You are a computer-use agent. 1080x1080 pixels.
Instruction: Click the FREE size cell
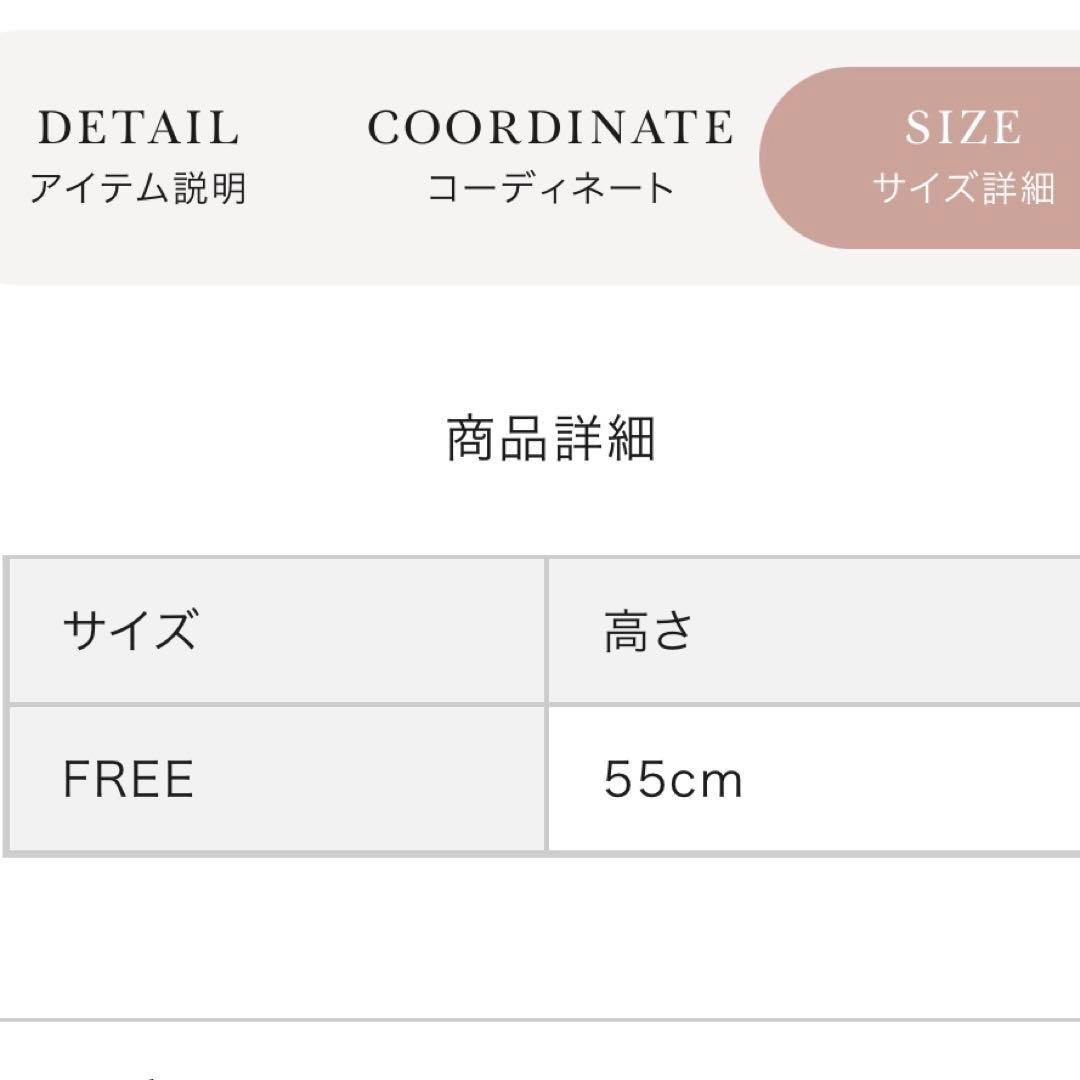pos(128,780)
